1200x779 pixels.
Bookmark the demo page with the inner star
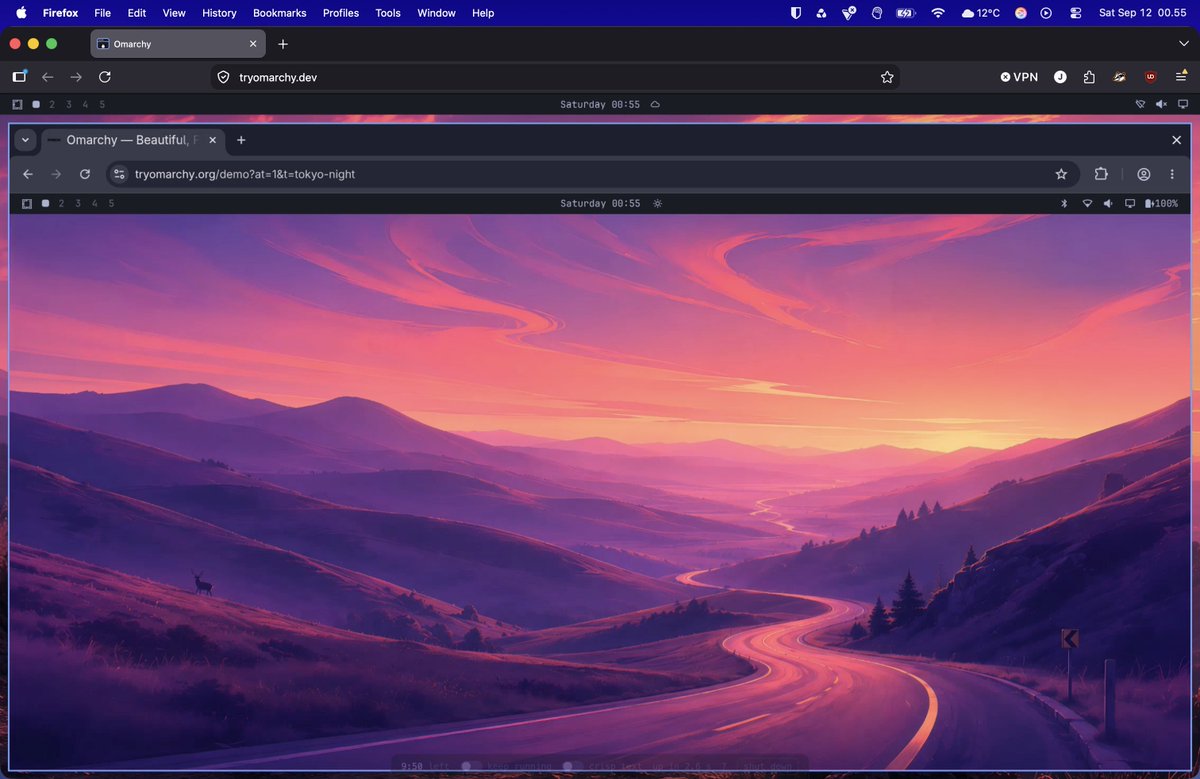[x=1061, y=174]
